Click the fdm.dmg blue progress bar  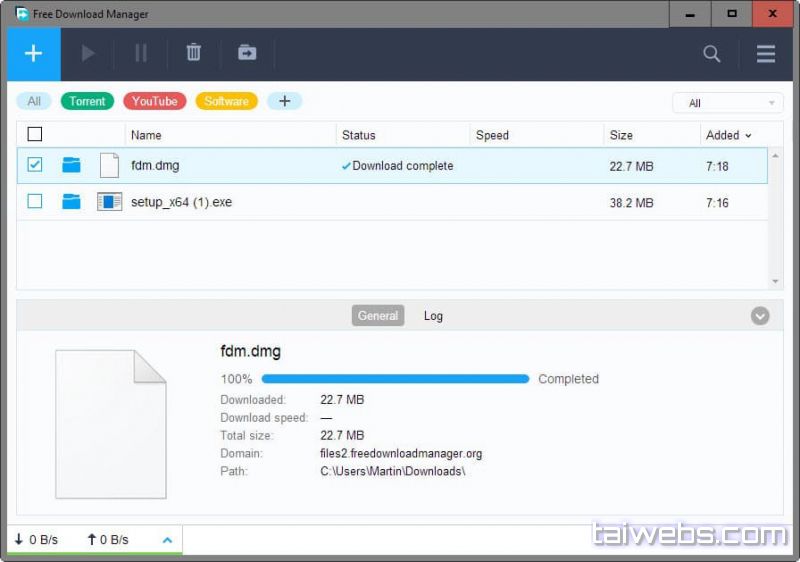pos(394,379)
